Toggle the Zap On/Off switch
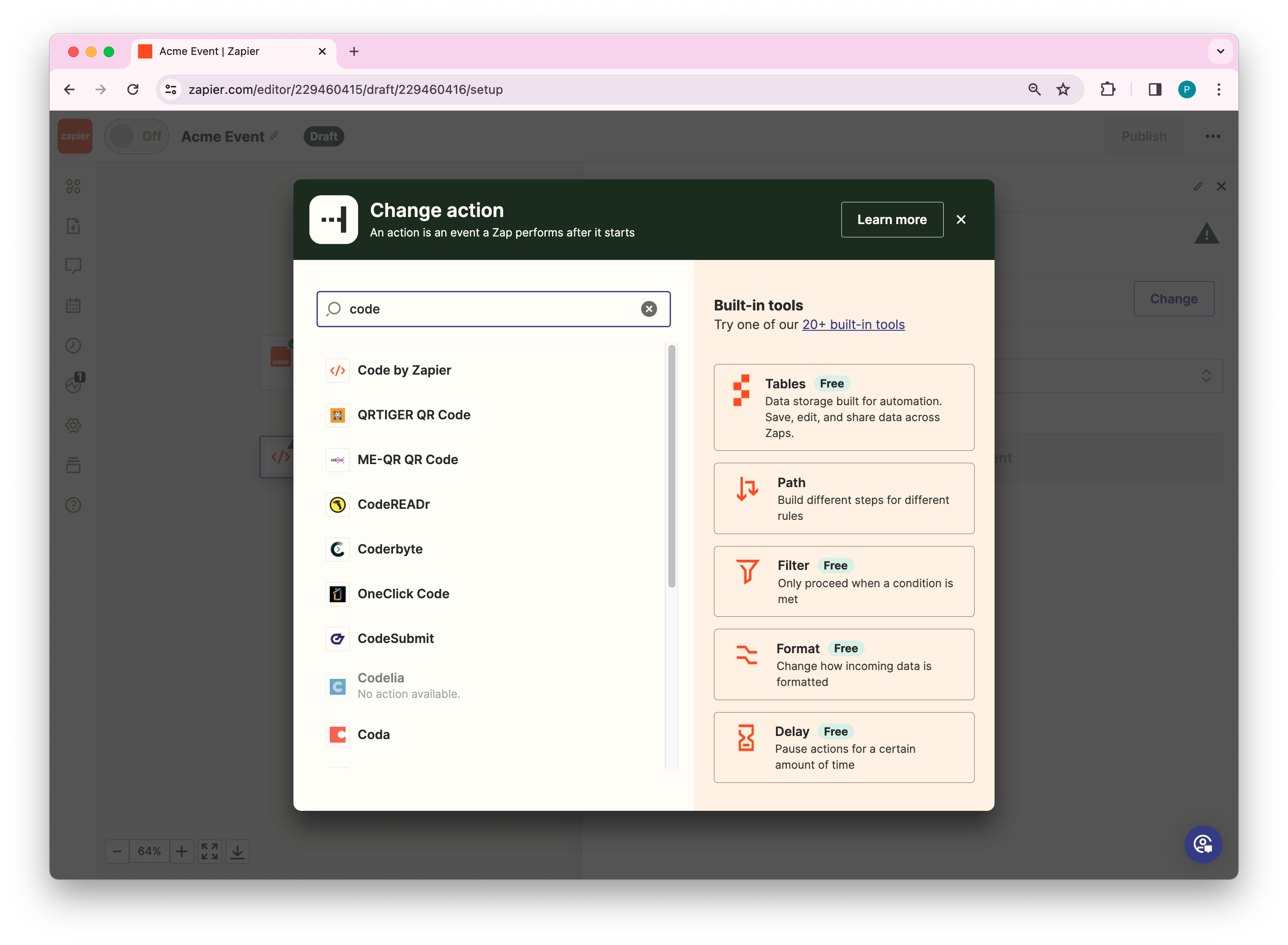1288x945 pixels. (x=136, y=136)
